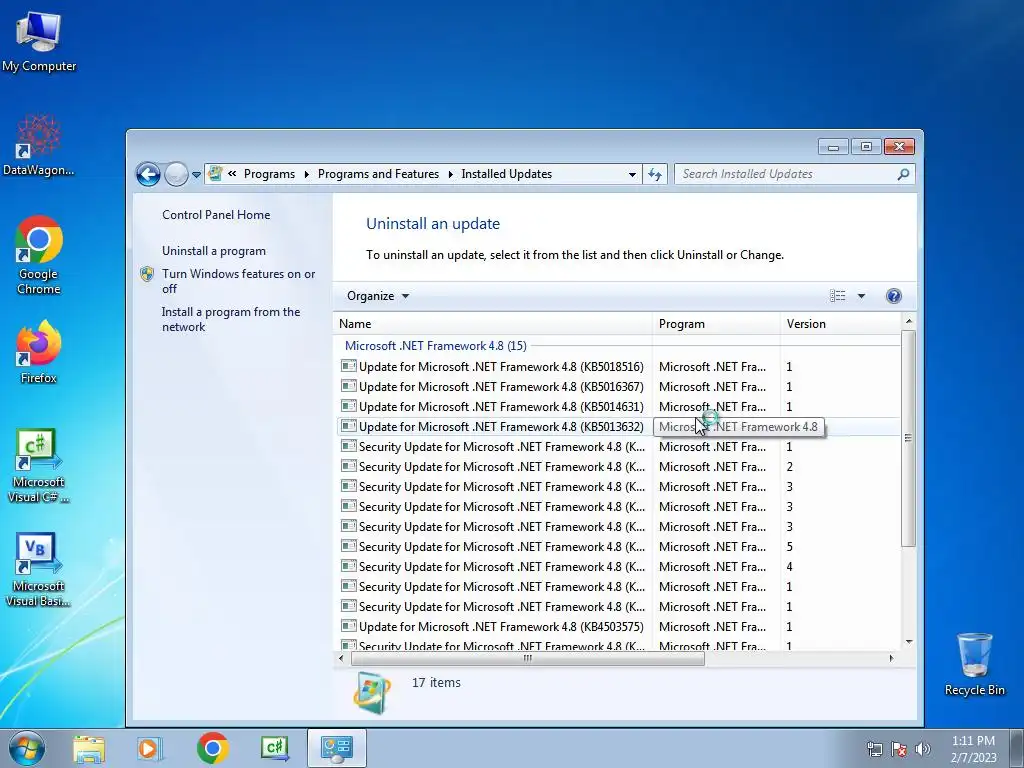Image resolution: width=1024 pixels, height=768 pixels.
Task: Open the Organize dropdown menu
Action: pyautogui.click(x=378, y=296)
